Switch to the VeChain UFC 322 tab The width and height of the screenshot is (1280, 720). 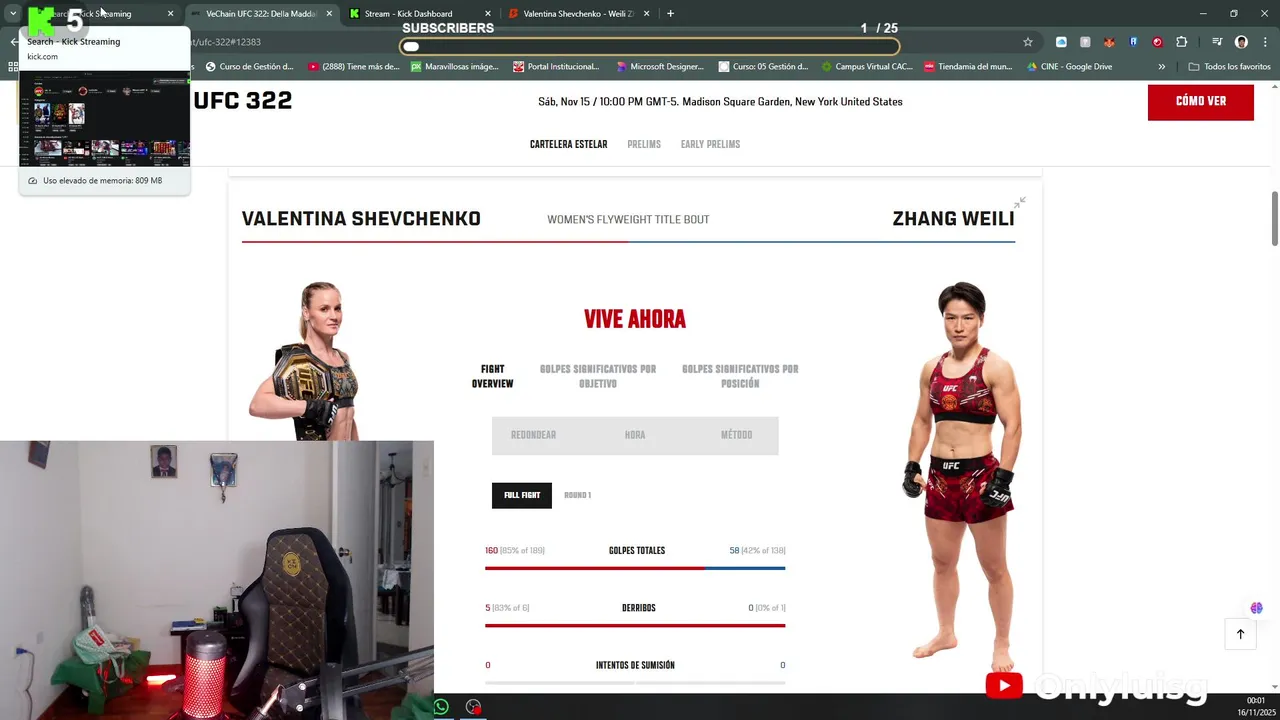click(x=260, y=14)
